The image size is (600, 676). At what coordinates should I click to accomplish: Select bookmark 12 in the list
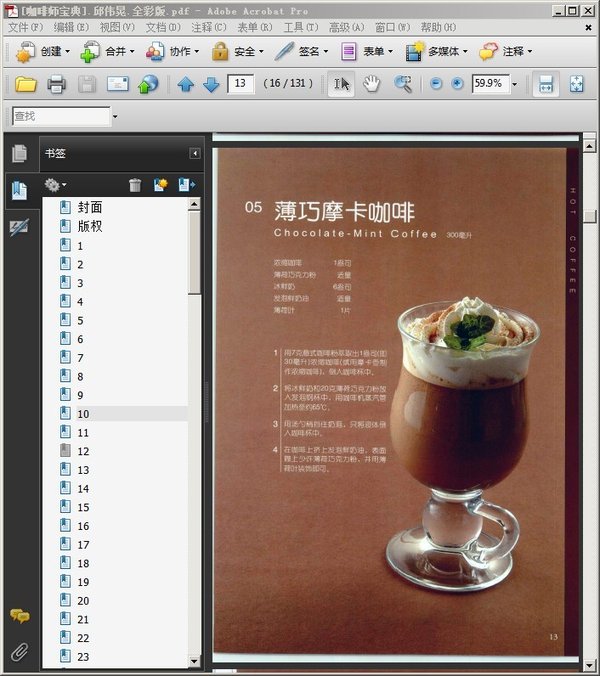click(83, 451)
